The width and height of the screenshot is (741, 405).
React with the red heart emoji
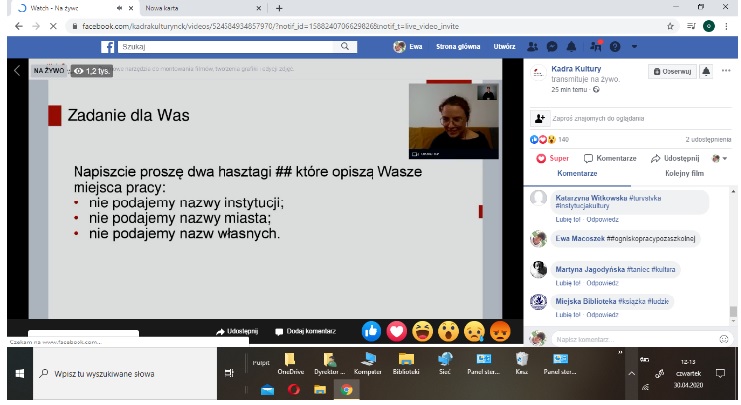point(396,330)
